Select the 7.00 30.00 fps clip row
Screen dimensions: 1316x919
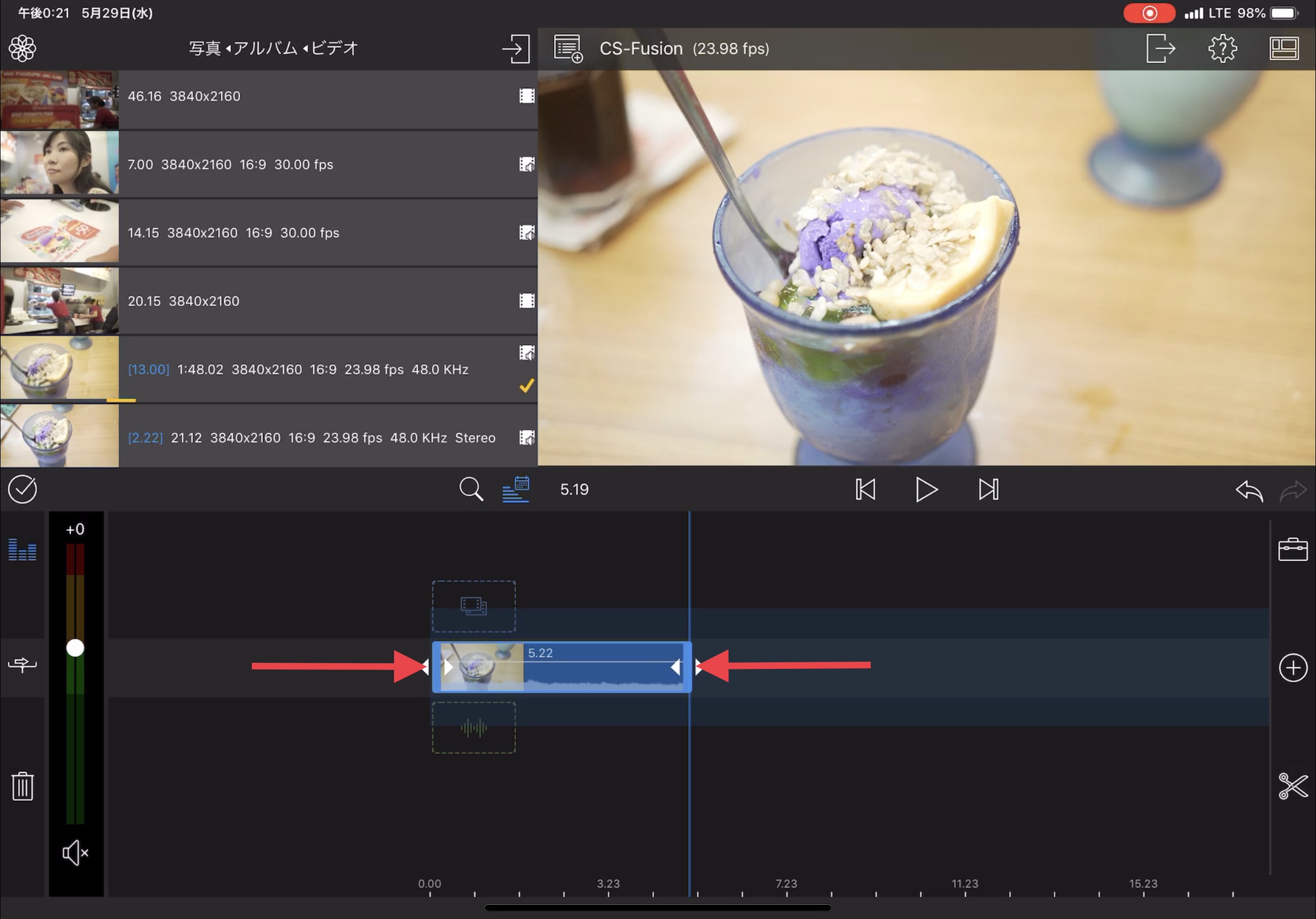click(x=321, y=164)
